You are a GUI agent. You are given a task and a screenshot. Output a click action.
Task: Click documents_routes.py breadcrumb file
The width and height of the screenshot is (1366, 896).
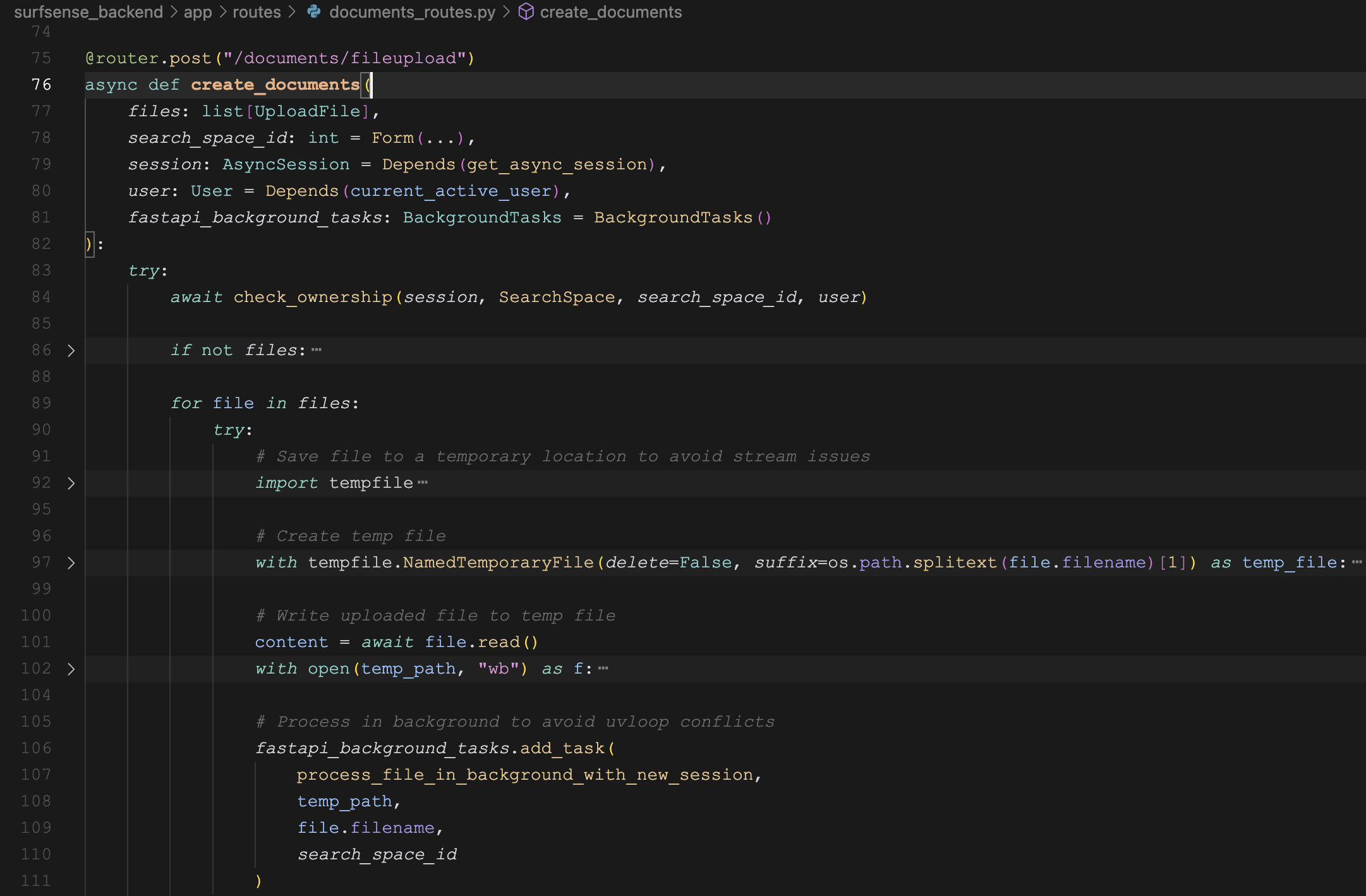[412, 12]
